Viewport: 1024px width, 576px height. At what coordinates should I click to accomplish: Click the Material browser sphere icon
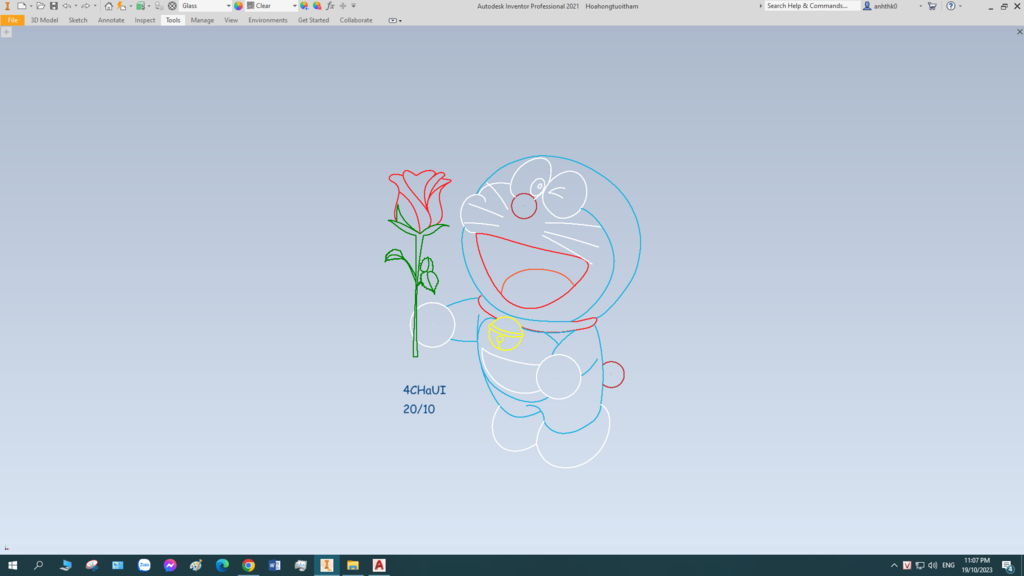(x=172, y=6)
